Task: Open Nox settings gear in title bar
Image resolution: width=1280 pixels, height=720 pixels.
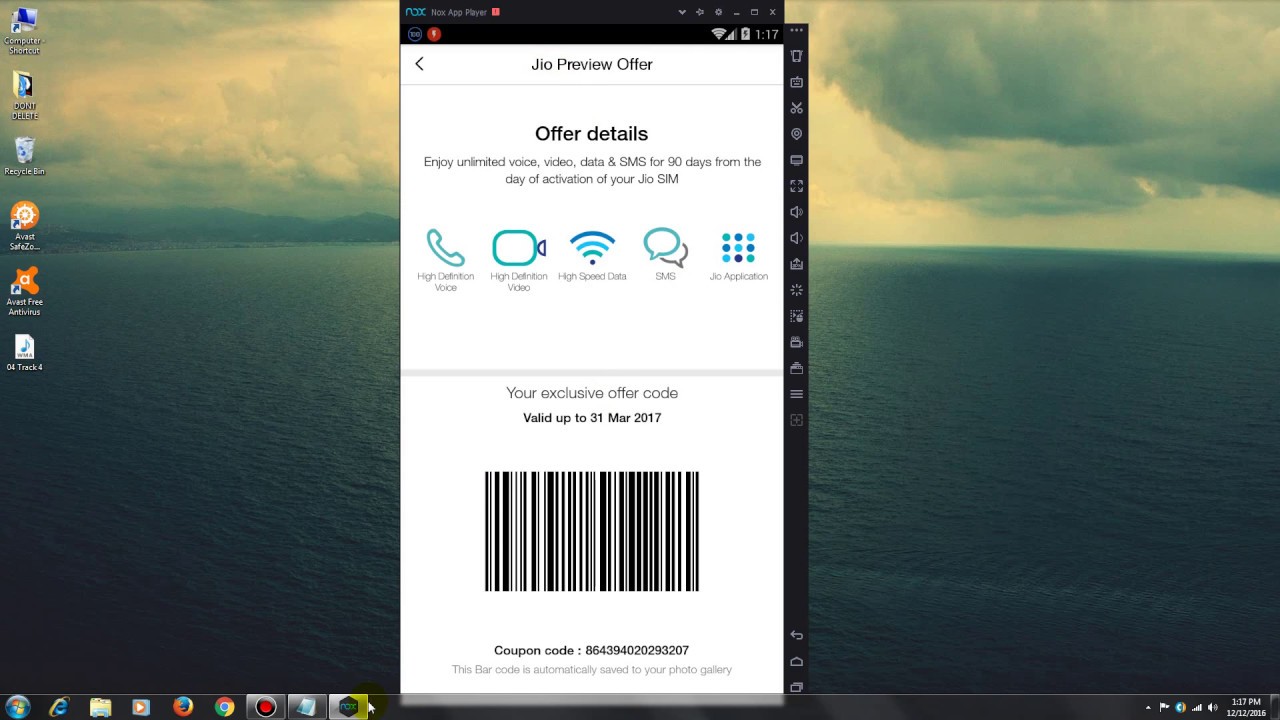Action: pos(718,12)
